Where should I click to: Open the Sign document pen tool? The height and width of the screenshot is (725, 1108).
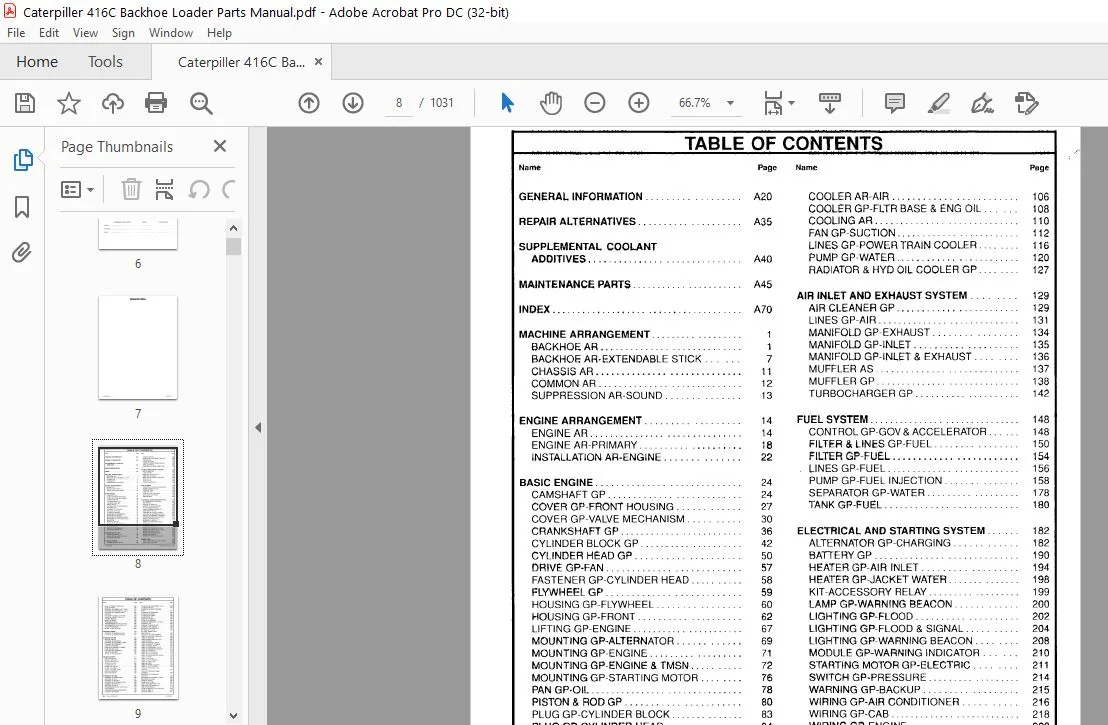[x=982, y=103]
